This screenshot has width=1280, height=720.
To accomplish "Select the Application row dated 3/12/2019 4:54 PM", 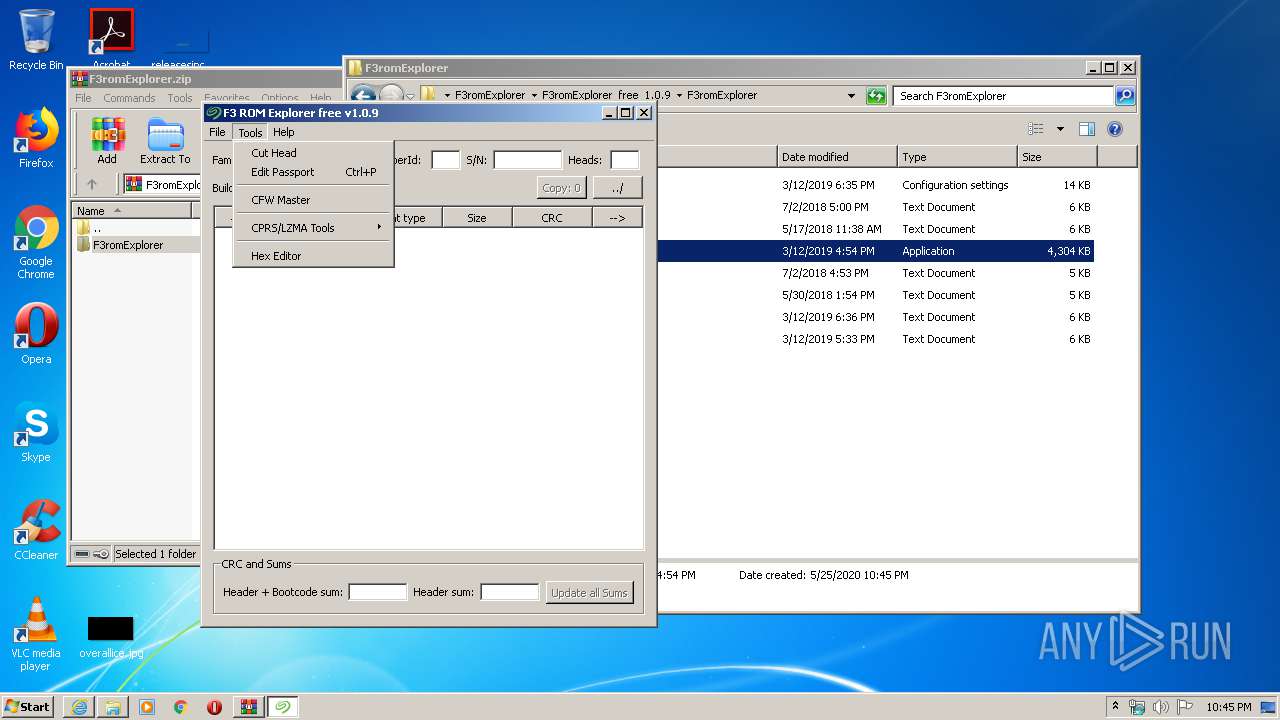I will click(x=875, y=251).
